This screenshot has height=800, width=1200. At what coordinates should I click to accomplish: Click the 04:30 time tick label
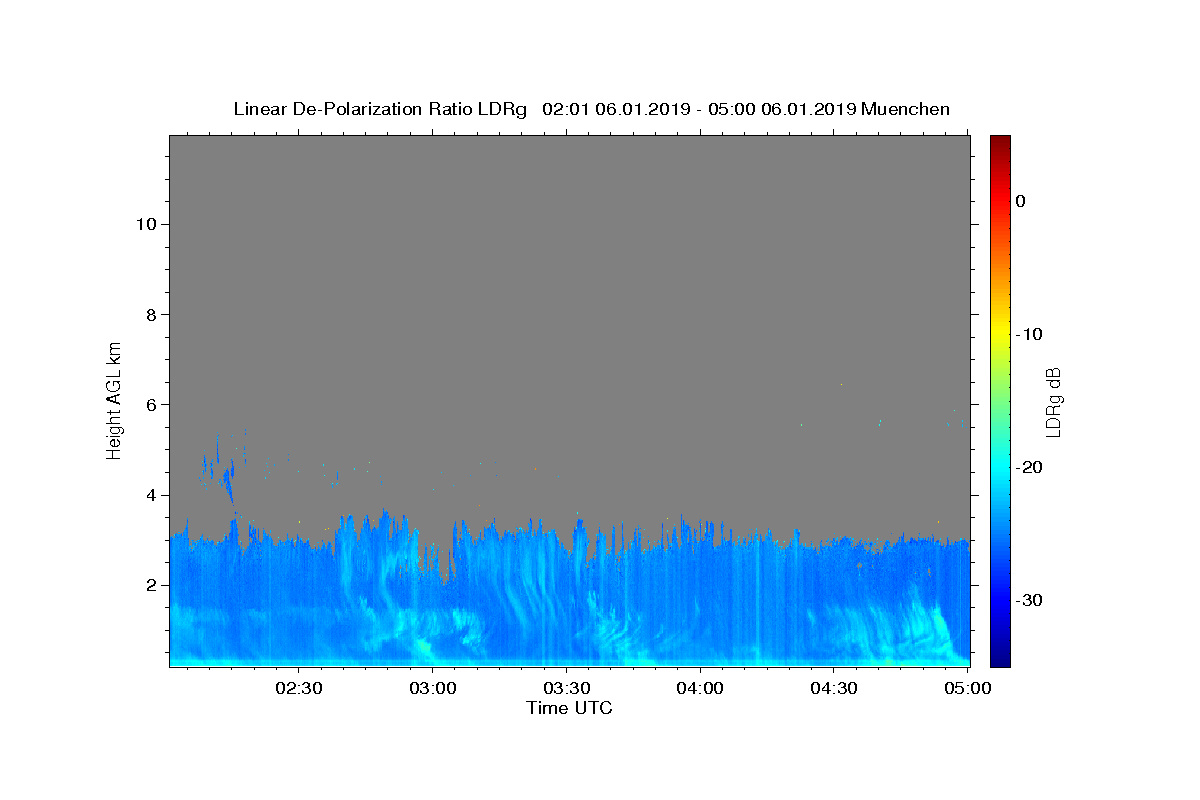[834, 689]
